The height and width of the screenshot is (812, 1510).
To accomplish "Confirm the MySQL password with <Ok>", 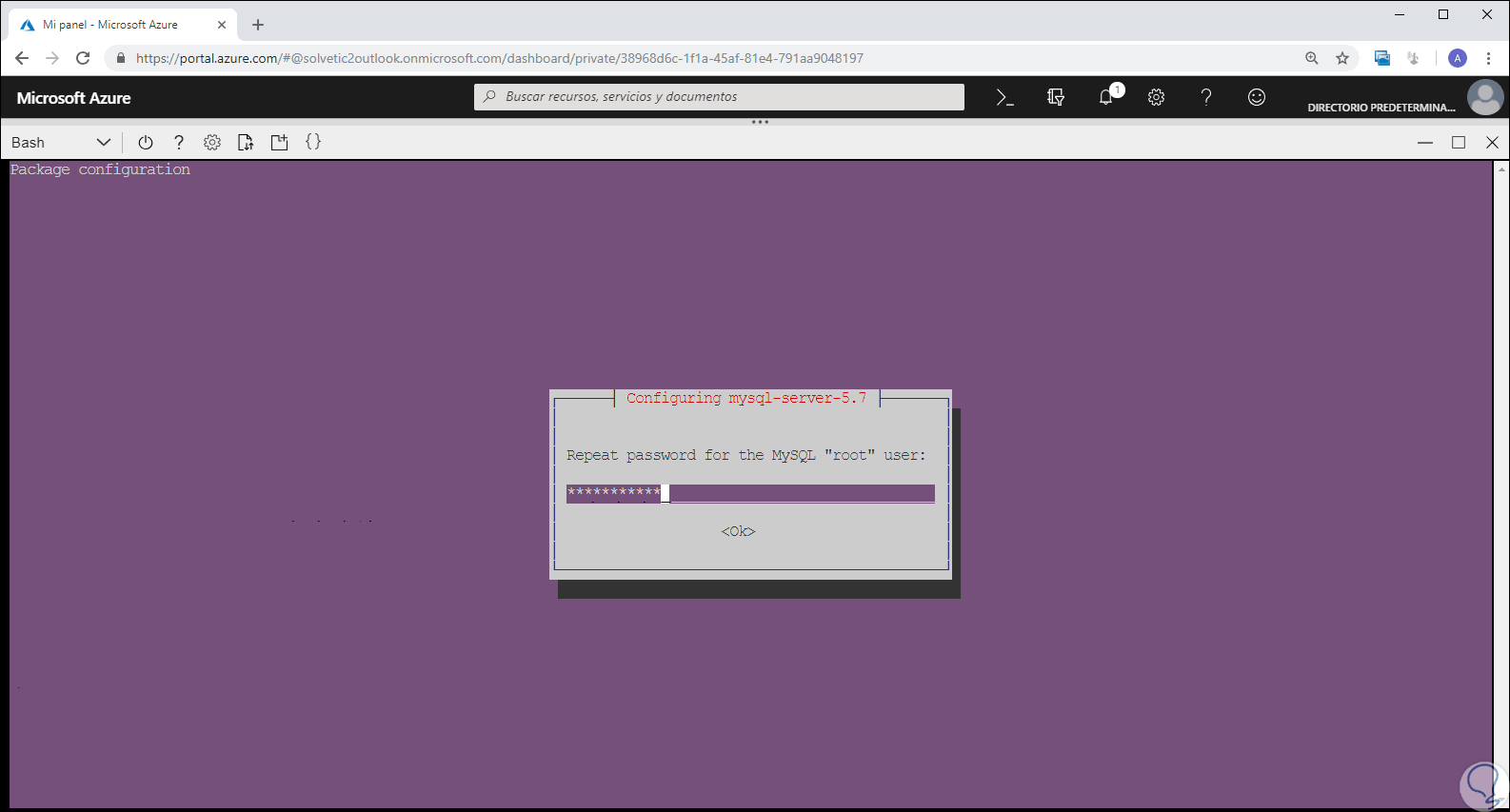I will click(738, 531).
